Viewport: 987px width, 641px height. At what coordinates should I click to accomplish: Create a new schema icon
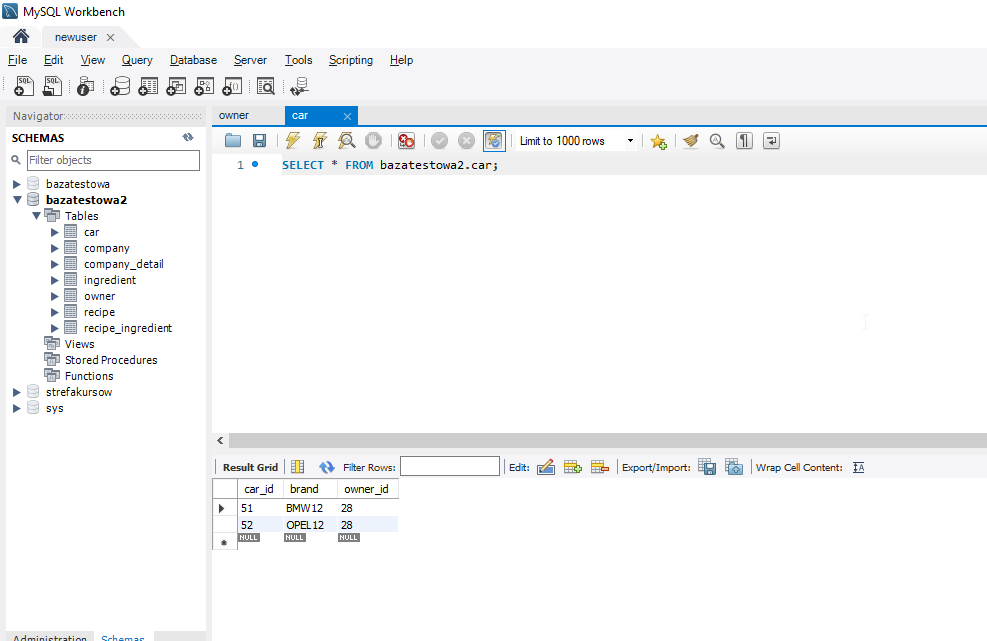pyautogui.click(x=120, y=86)
